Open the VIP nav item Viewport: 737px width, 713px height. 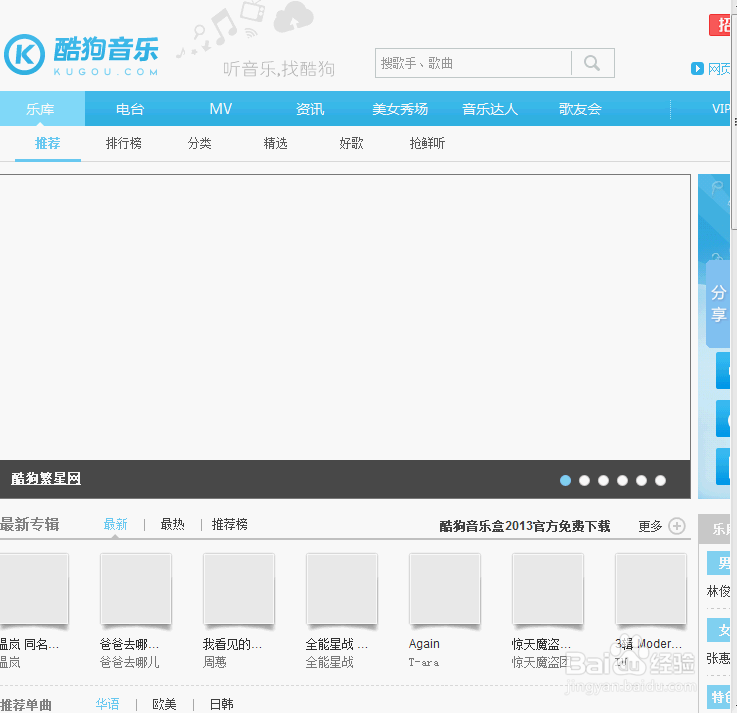tap(721, 109)
